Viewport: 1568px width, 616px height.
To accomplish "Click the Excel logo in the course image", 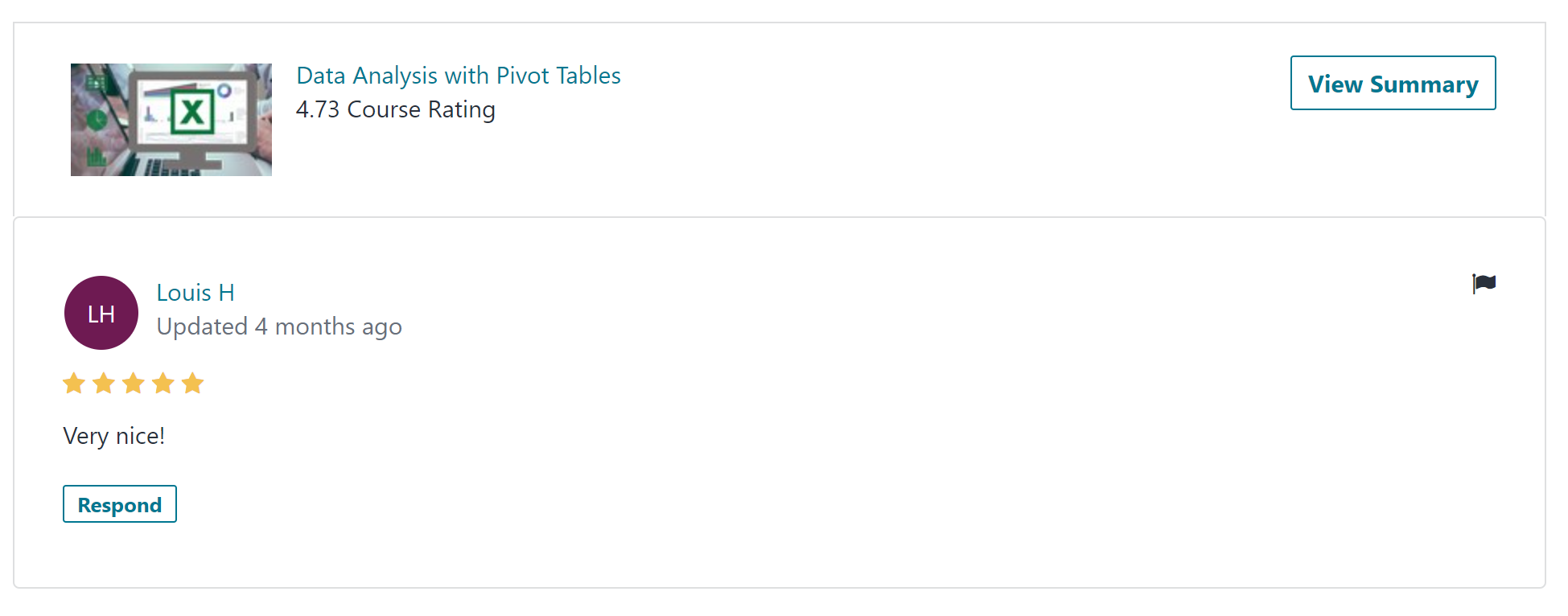I will (x=192, y=112).
